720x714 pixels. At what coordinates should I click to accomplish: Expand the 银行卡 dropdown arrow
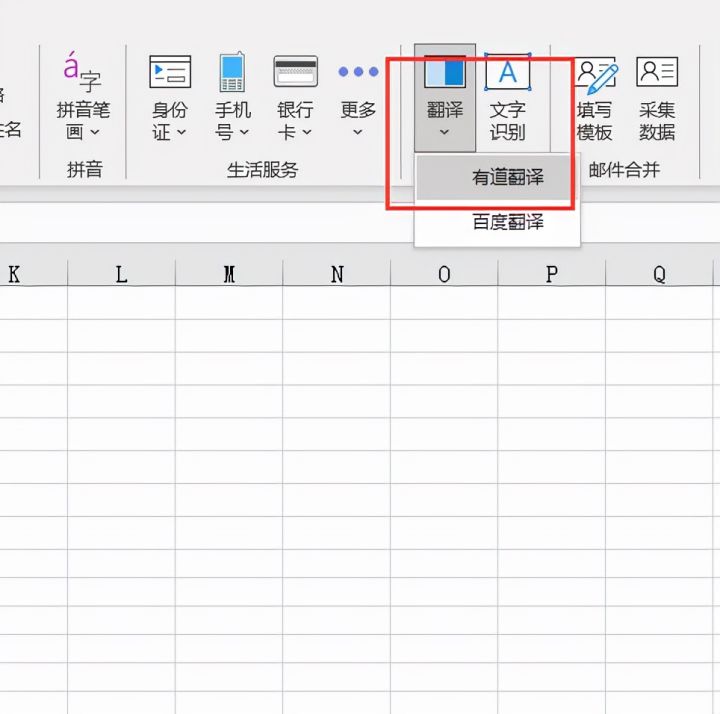pos(307,132)
